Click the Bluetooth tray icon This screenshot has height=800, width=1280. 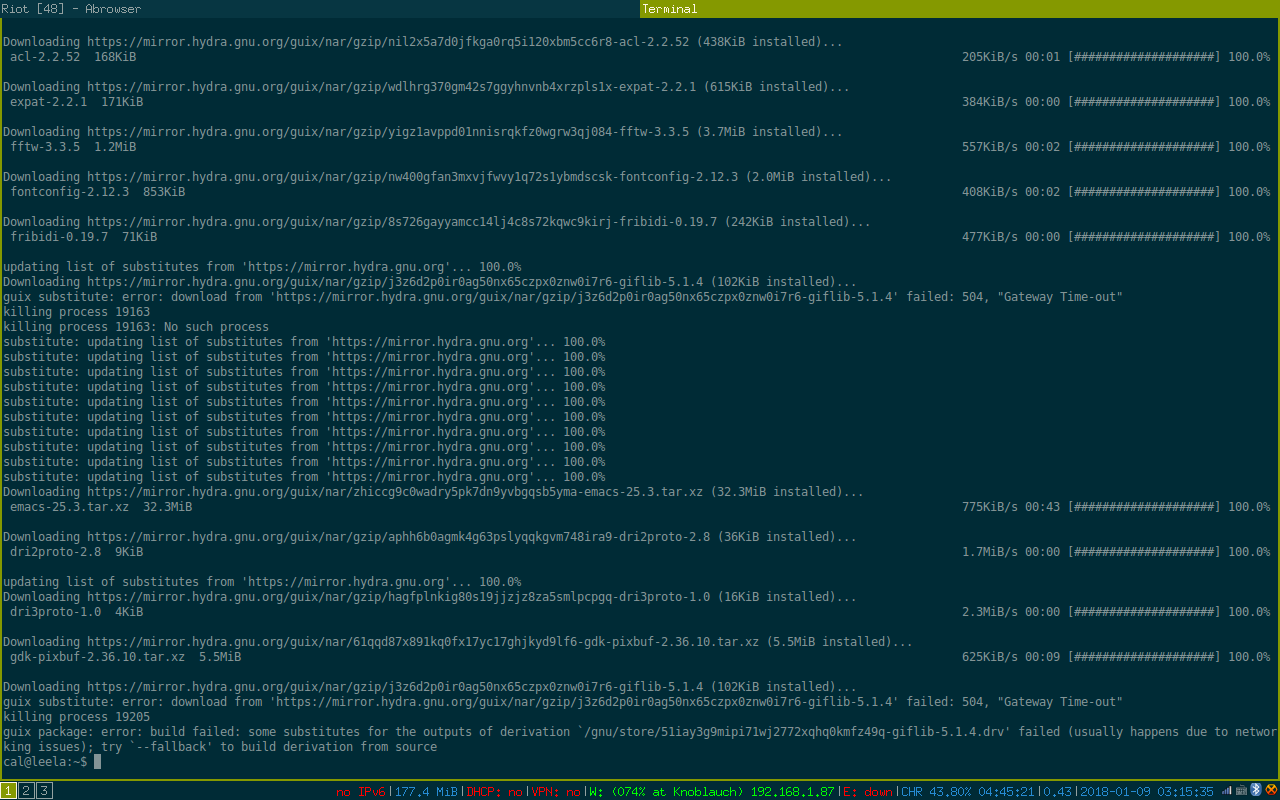click(1257, 791)
